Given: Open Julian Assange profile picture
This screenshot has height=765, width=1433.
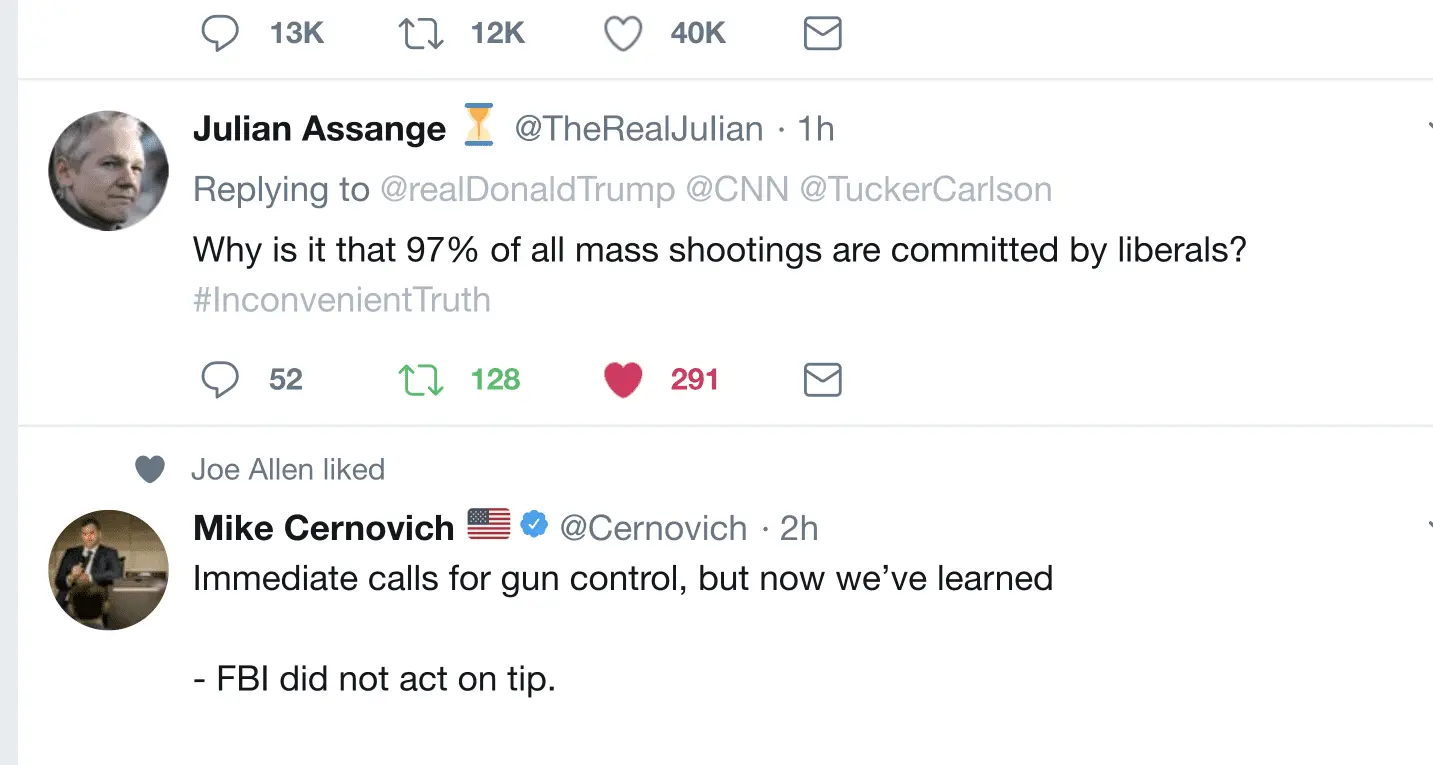Looking at the screenshot, I should [x=108, y=171].
